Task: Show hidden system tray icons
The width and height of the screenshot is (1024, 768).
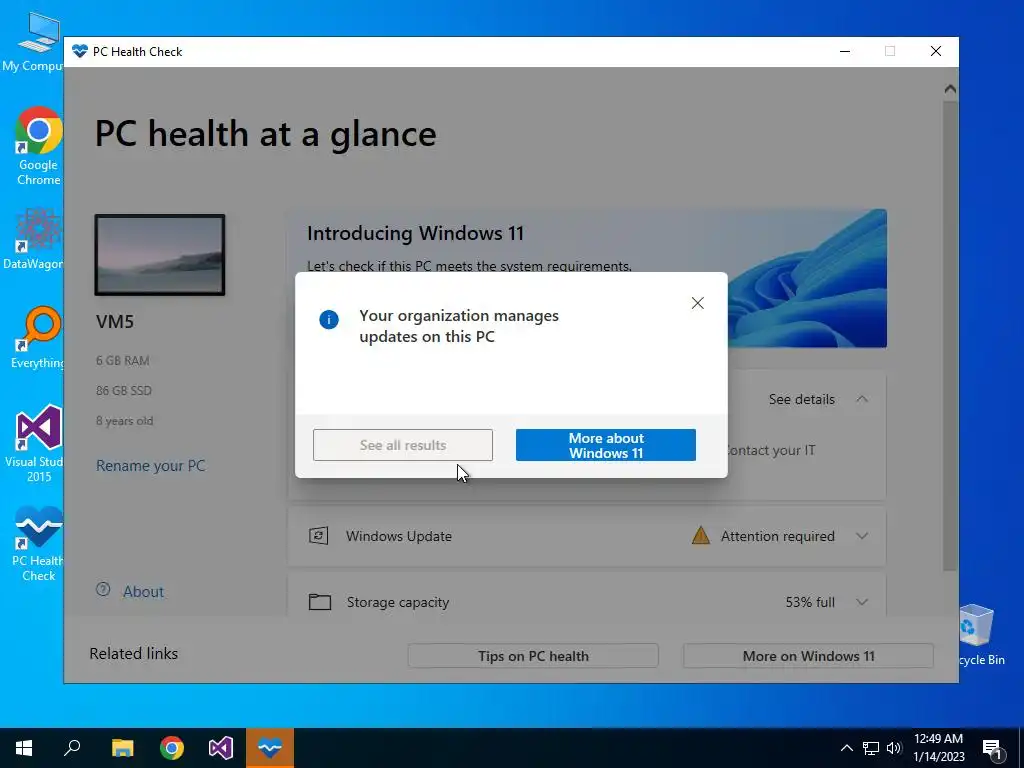Action: click(x=846, y=748)
